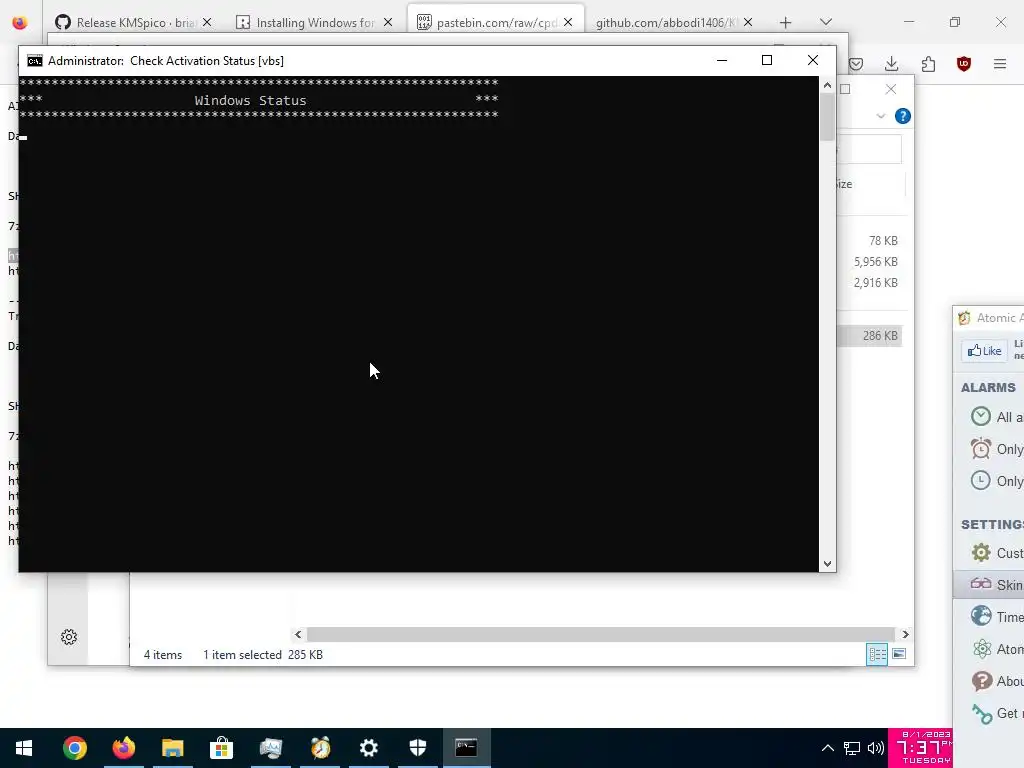
Task: Switch Explorer to details view
Action: (x=877, y=654)
